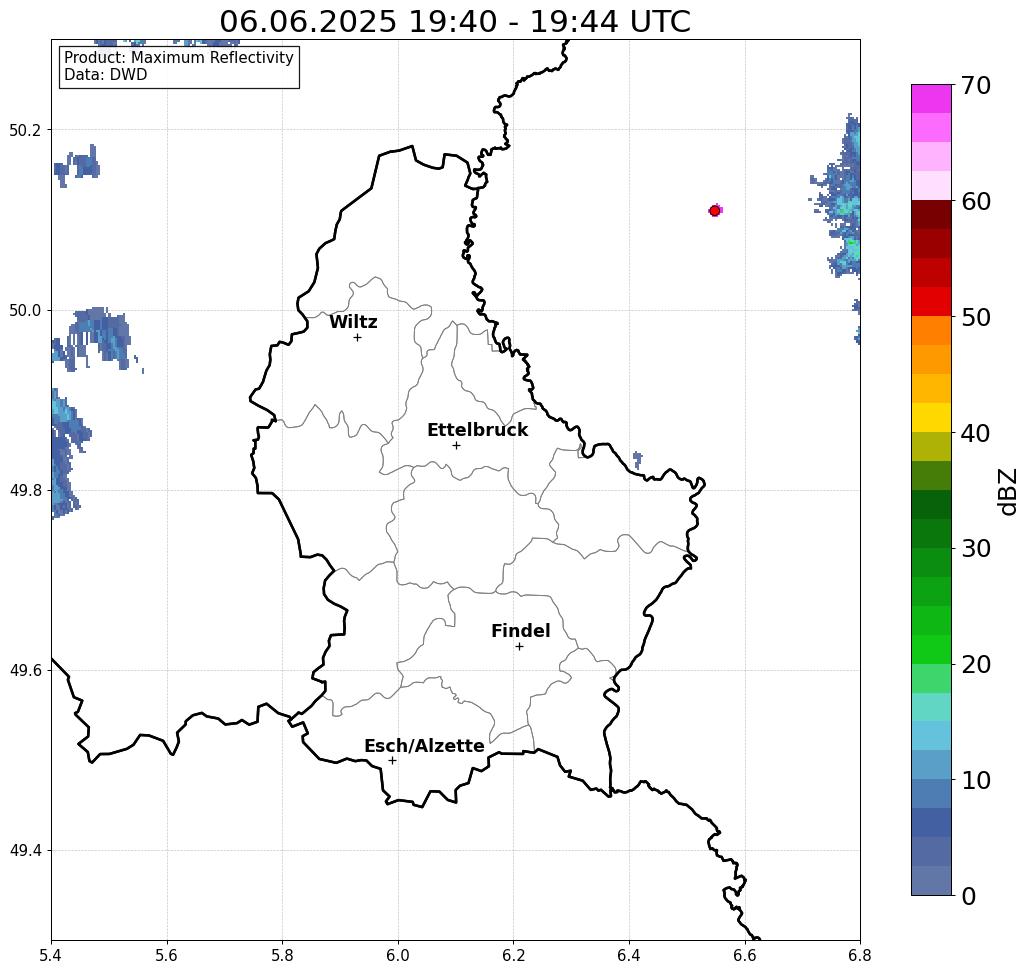Click longitude label 6.2
This screenshot has width=1029, height=973.
pos(514,955)
